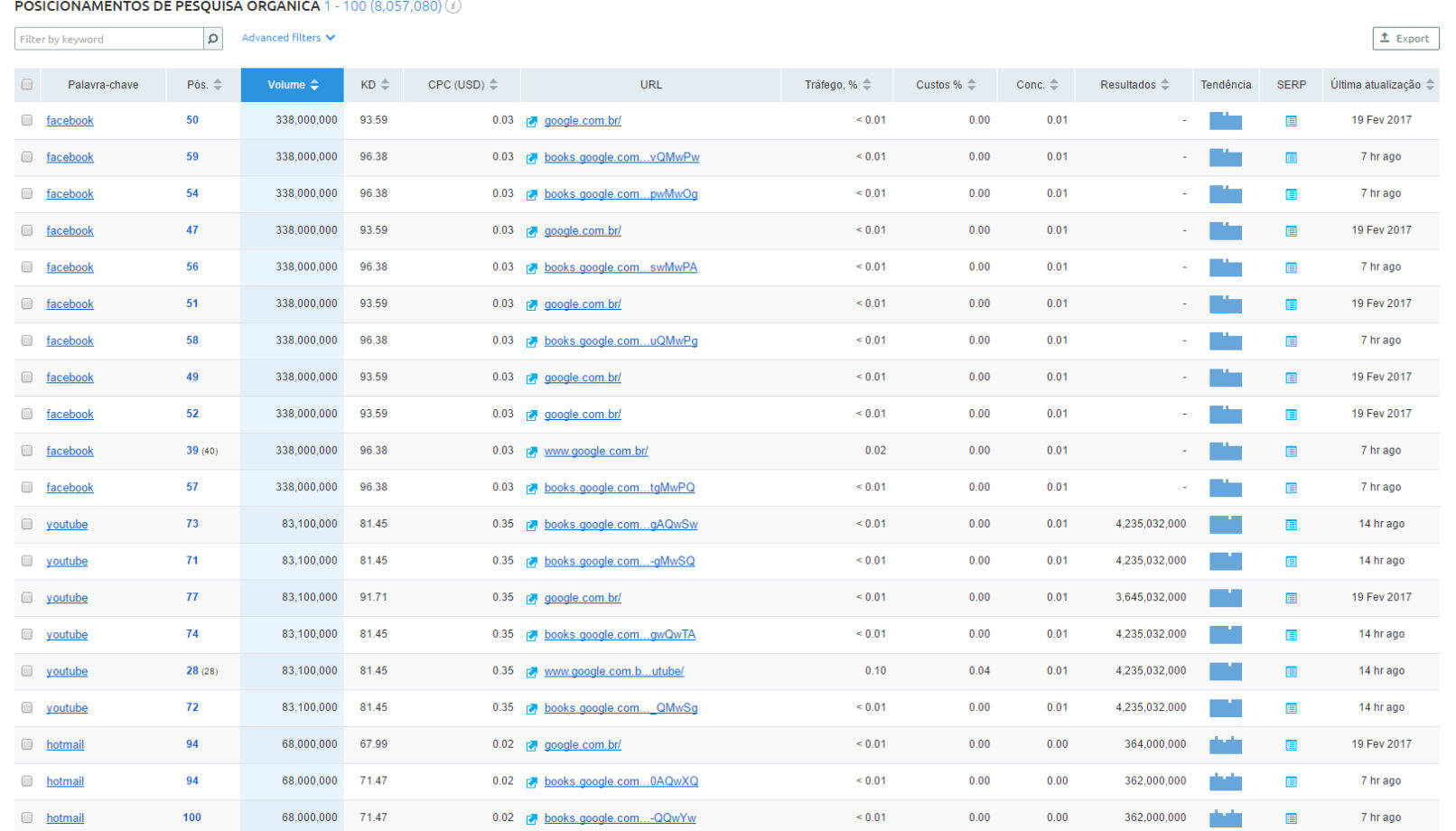Click the Tendência column header
This screenshot has height=831, width=1456.
(x=1226, y=85)
